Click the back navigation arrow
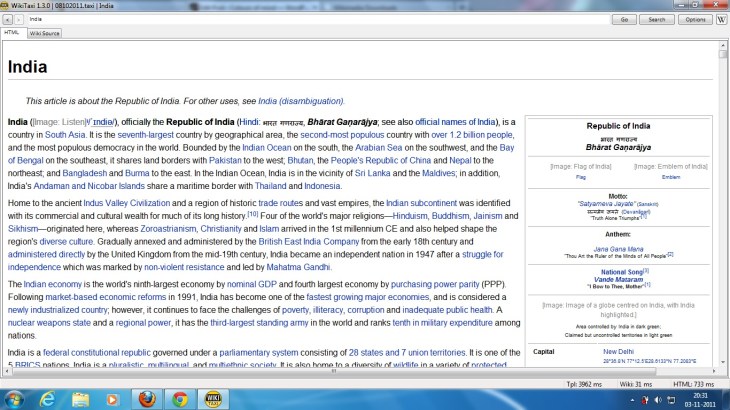This screenshot has height=410, width=730. tap(8, 19)
